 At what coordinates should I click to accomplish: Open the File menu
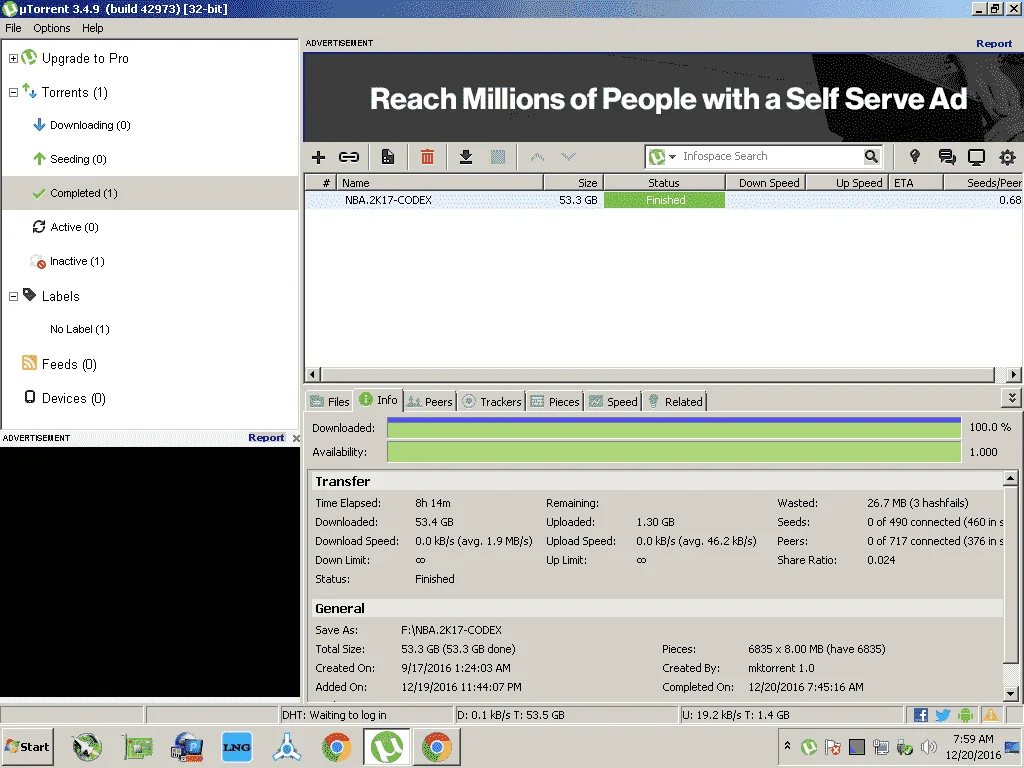pyautogui.click(x=13, y=28)
